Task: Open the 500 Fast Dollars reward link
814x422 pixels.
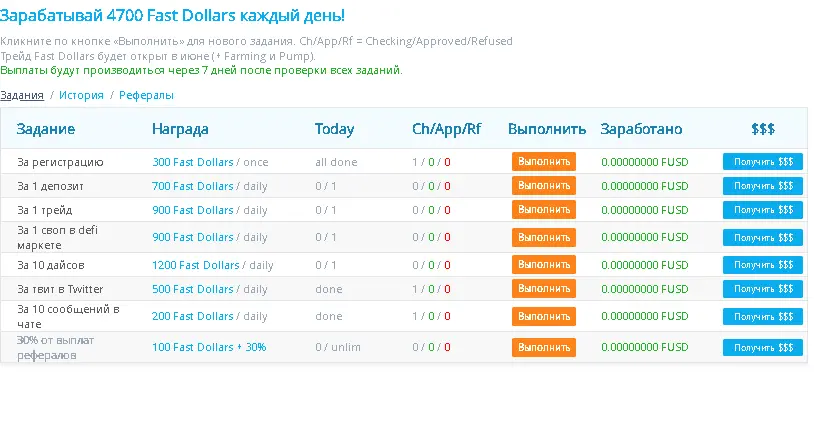Action: [193, 289]
